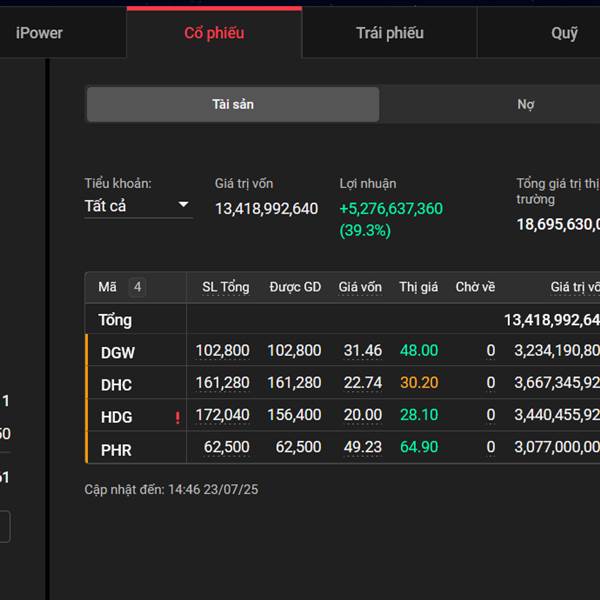600x600 pixels.
Task: Select the DGW stock row
Action: 342,351
